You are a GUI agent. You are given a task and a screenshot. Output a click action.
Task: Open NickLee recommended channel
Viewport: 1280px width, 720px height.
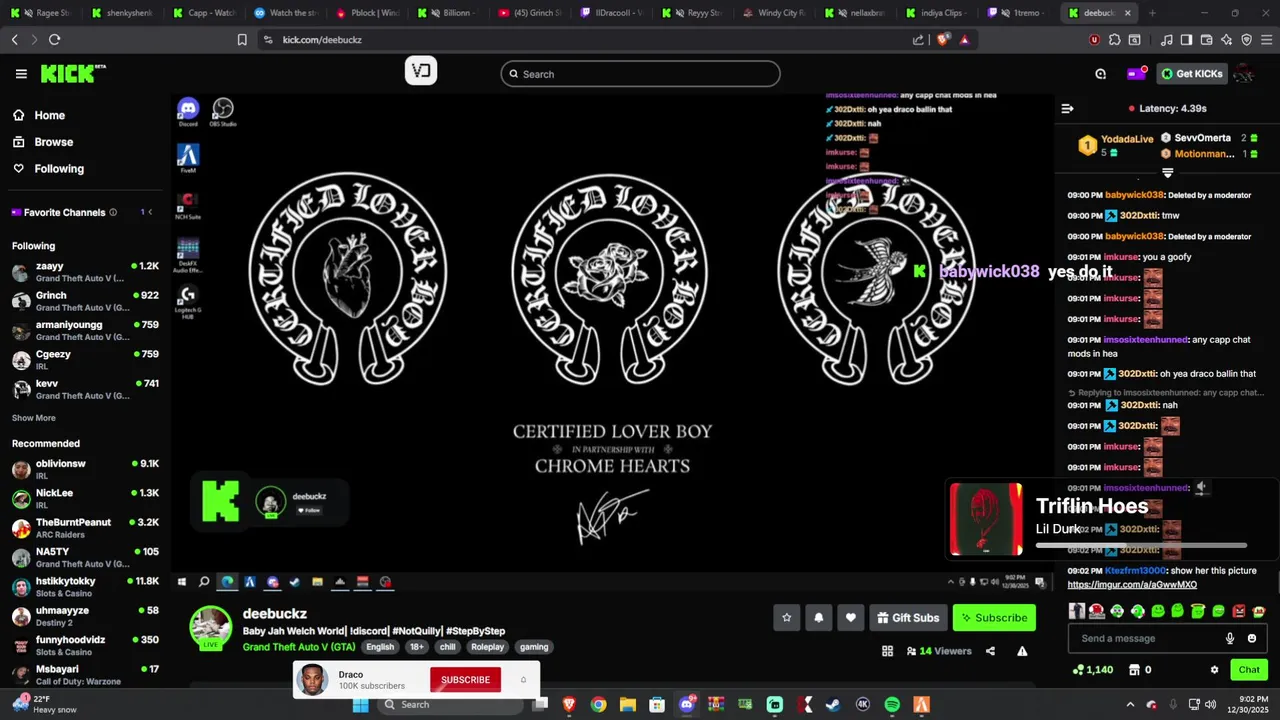pos(85,498)
